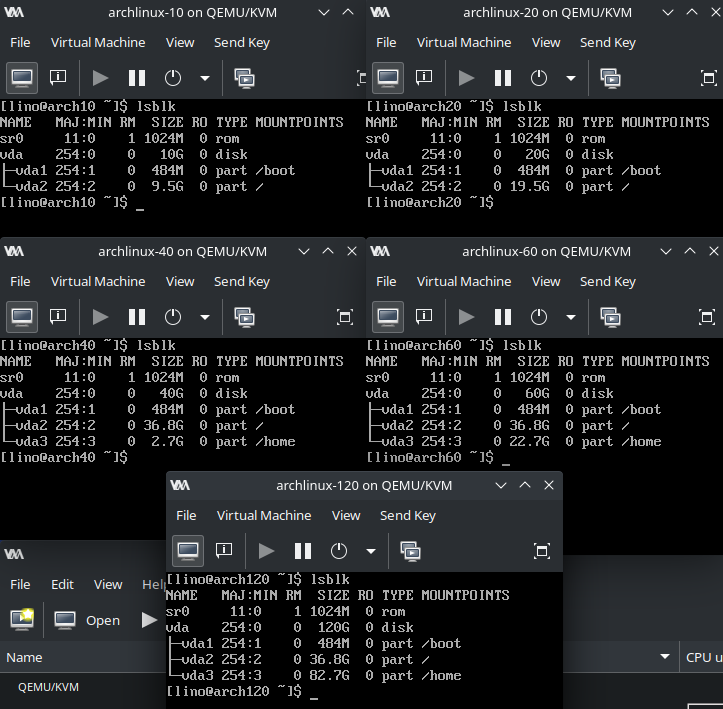Click Run button in archlinux-120 window
Image resolution: width=723 pixels, height=709 pixels.
coord(266,551)
